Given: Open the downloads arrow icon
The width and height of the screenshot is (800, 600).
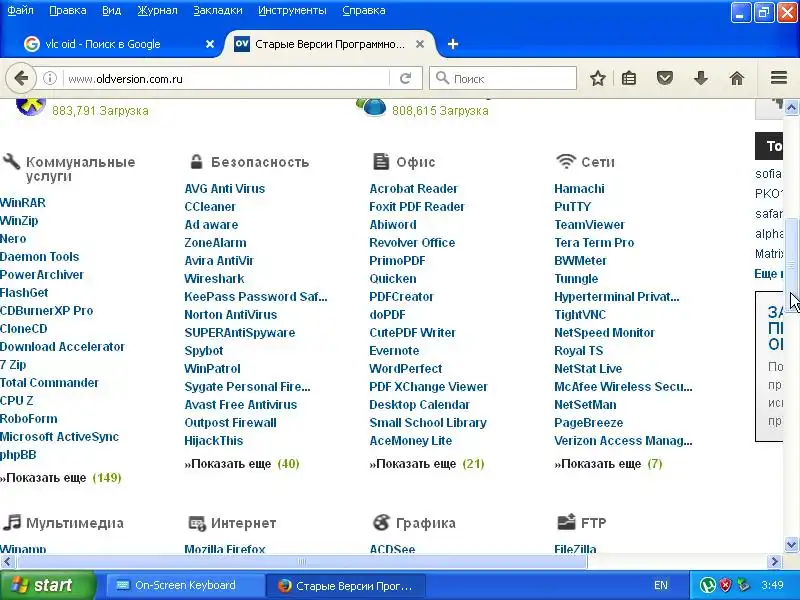Looking at the screenshot, I should [x=701, y=79].
